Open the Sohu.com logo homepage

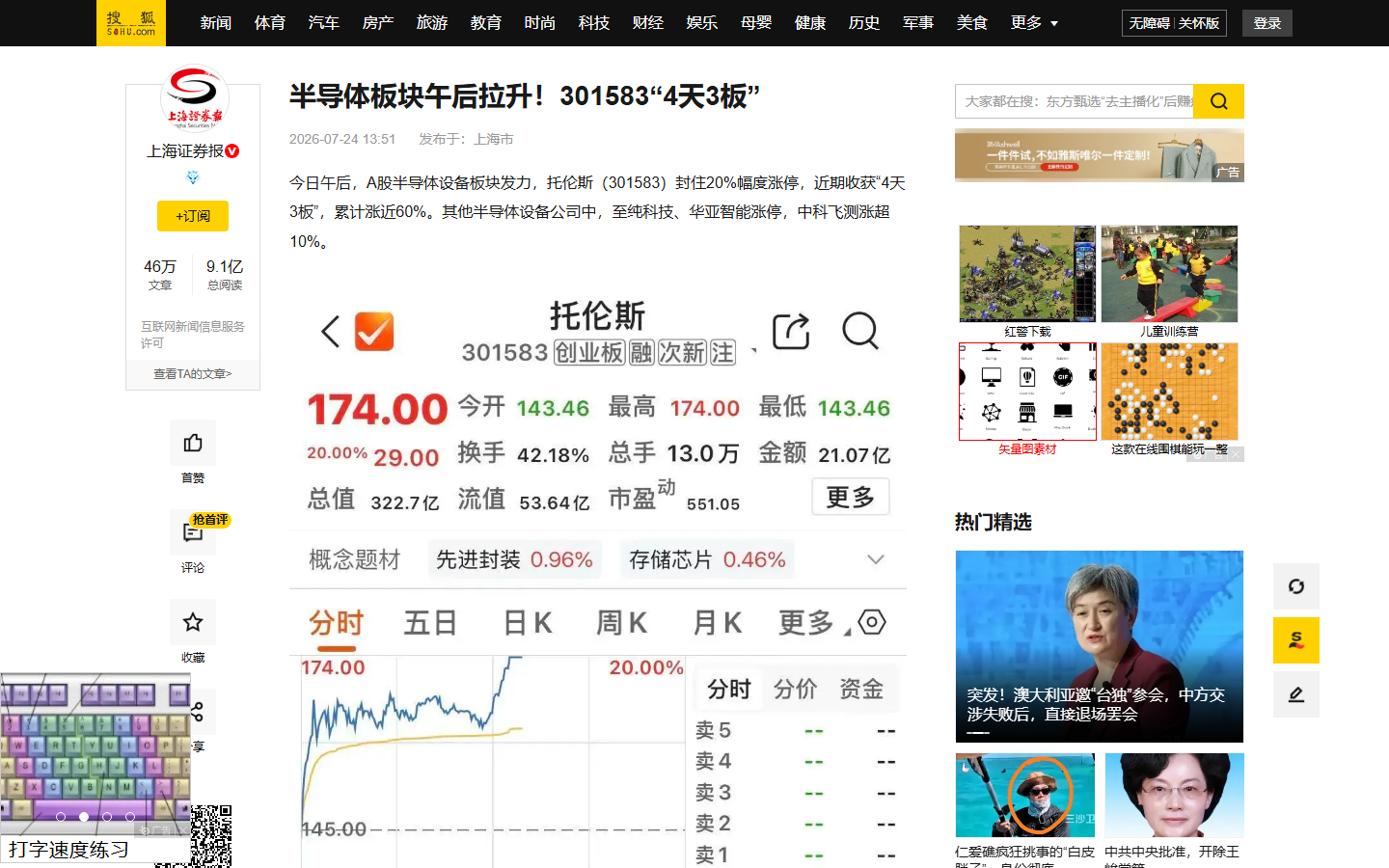(131, 23)
